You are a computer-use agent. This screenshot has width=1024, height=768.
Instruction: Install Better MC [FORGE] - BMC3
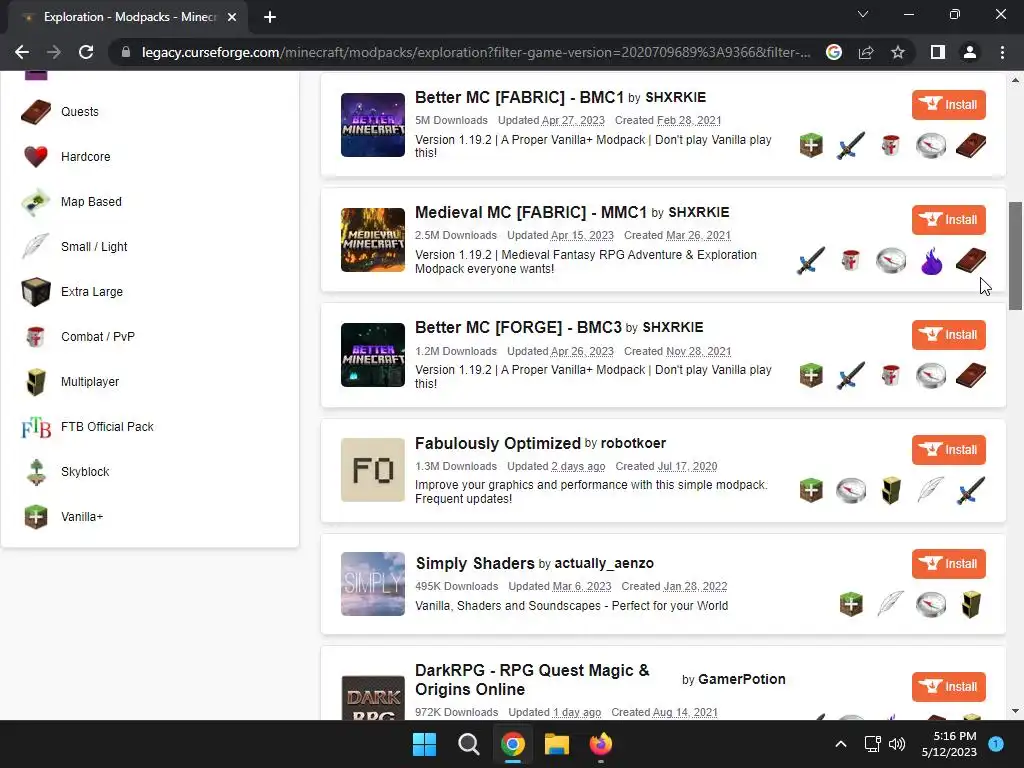(x=948, y=334)
